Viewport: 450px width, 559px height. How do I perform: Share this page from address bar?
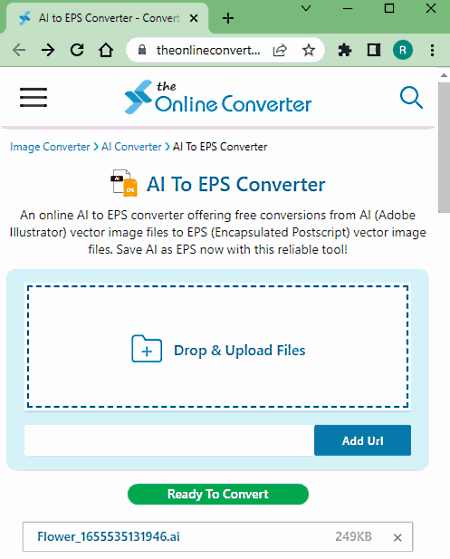280,50
